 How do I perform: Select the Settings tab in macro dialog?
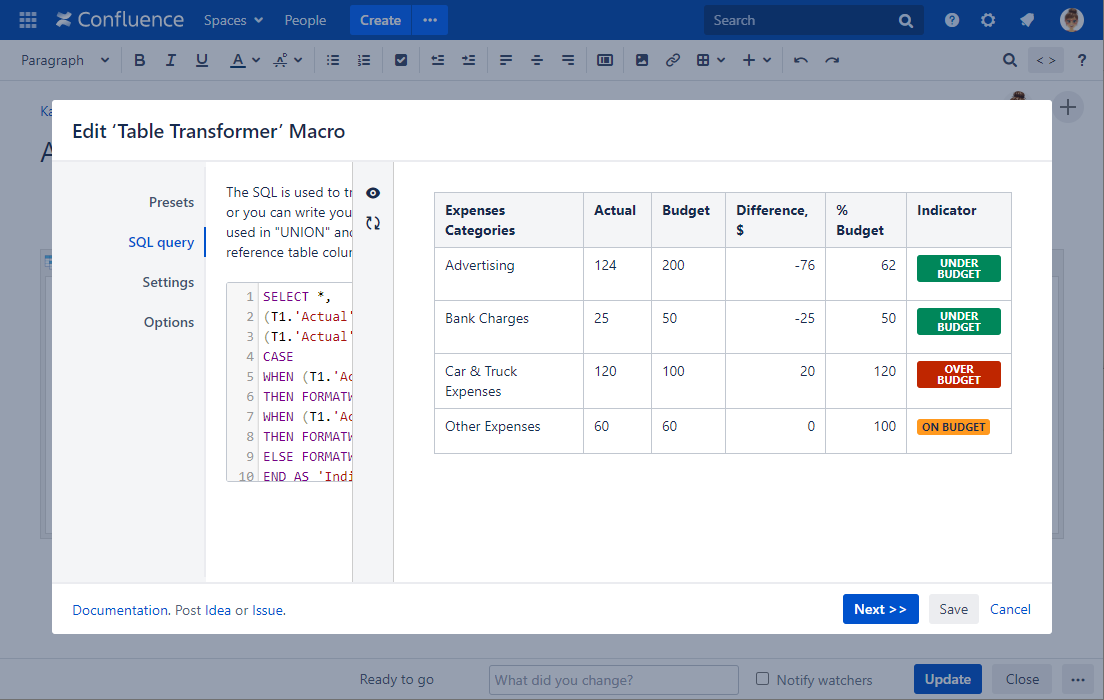pos(168,282)
